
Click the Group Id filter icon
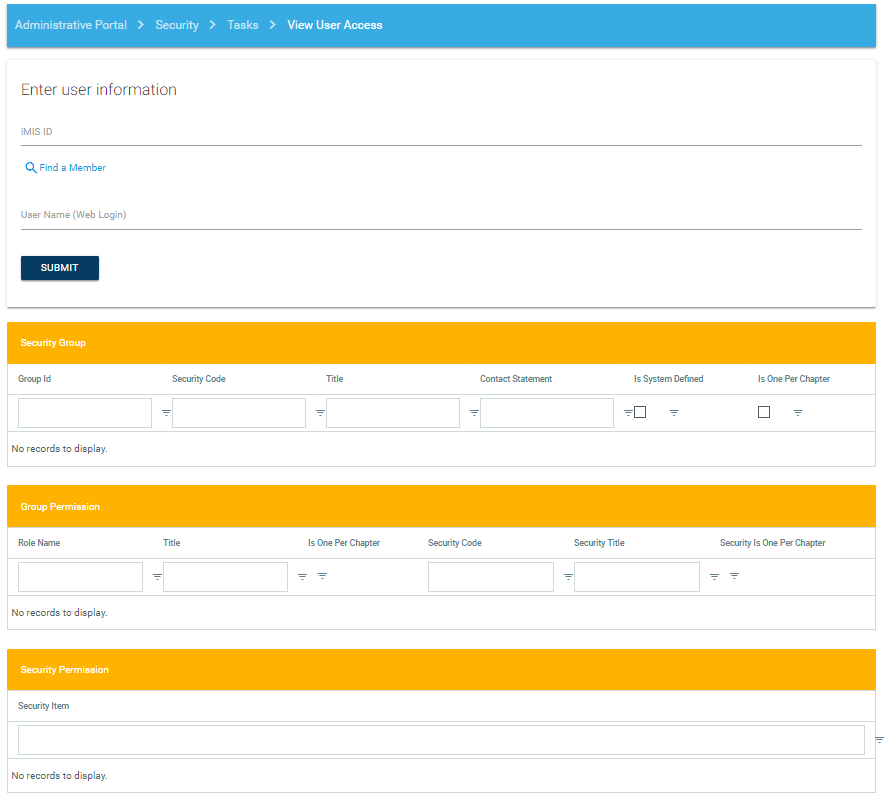167,413
